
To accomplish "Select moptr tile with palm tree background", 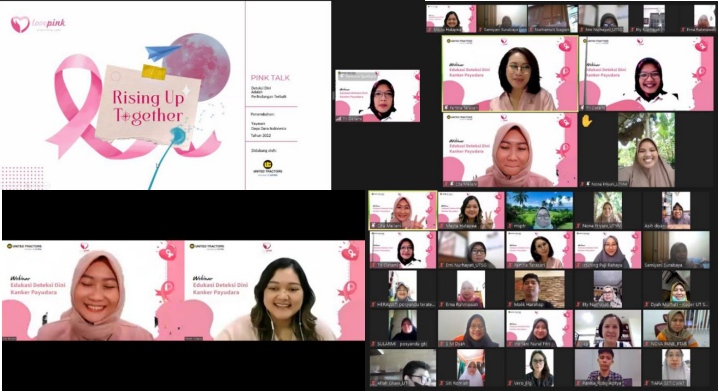I will point(539,210).
